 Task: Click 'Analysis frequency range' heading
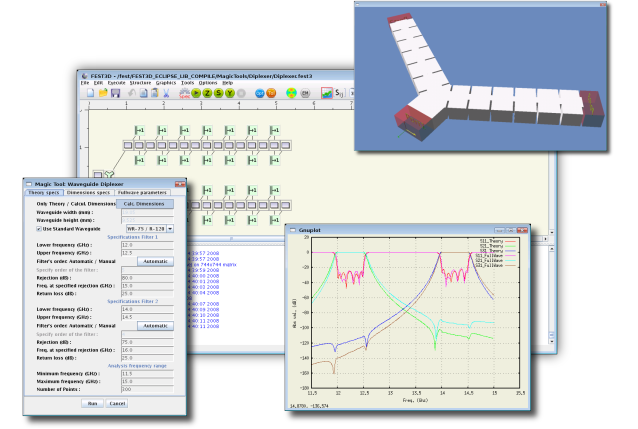coord(137,366)
